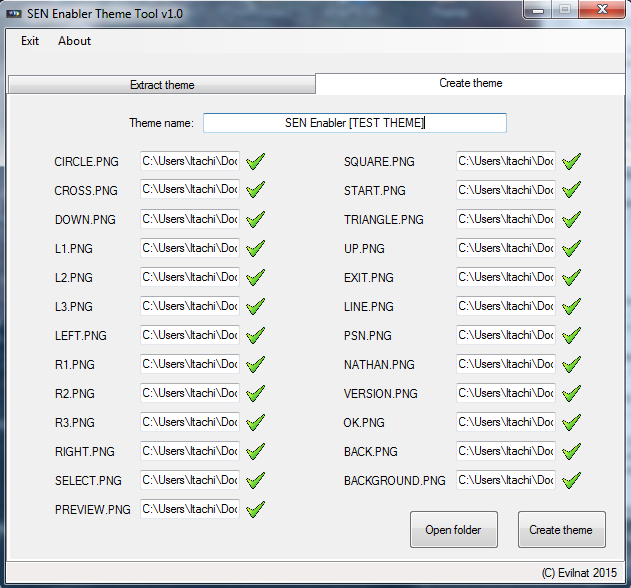Click the START.PNG file path field
631x588 pixels.
point(506,190)
